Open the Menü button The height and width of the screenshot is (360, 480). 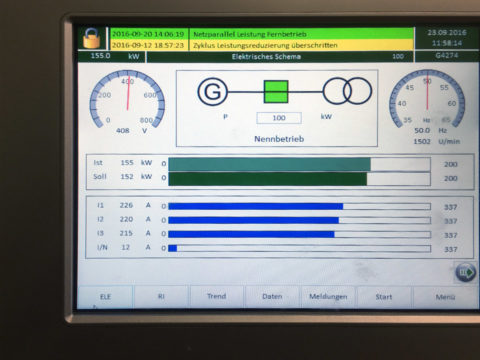tap(446, 296)
